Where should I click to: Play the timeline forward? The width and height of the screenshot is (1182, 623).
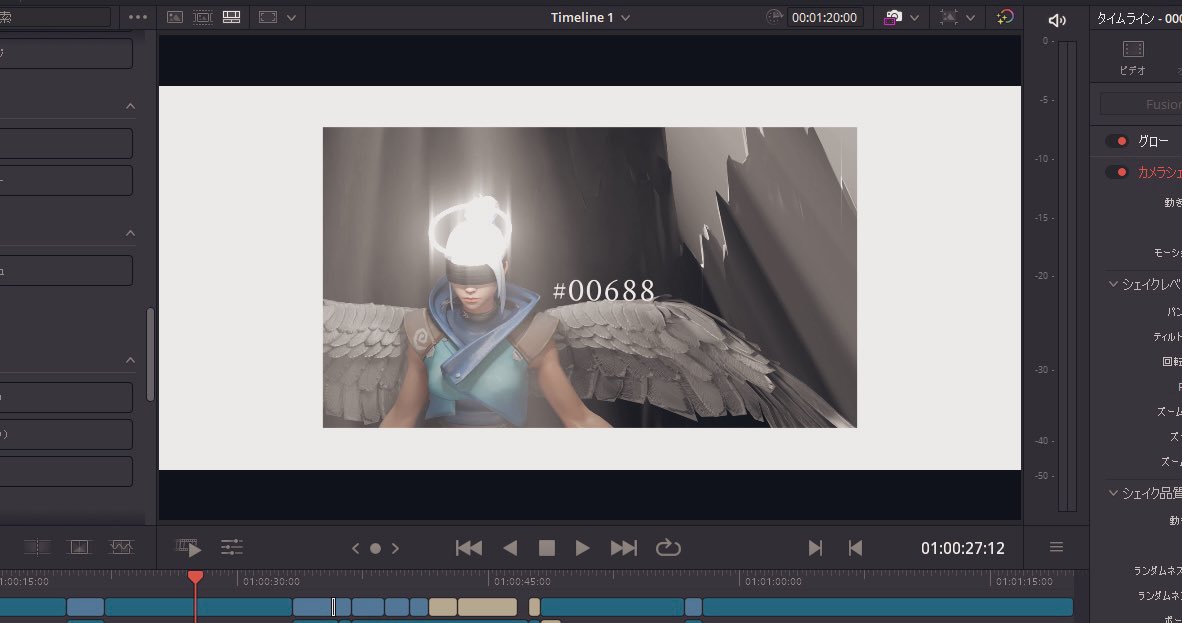[x=582, y=548]
